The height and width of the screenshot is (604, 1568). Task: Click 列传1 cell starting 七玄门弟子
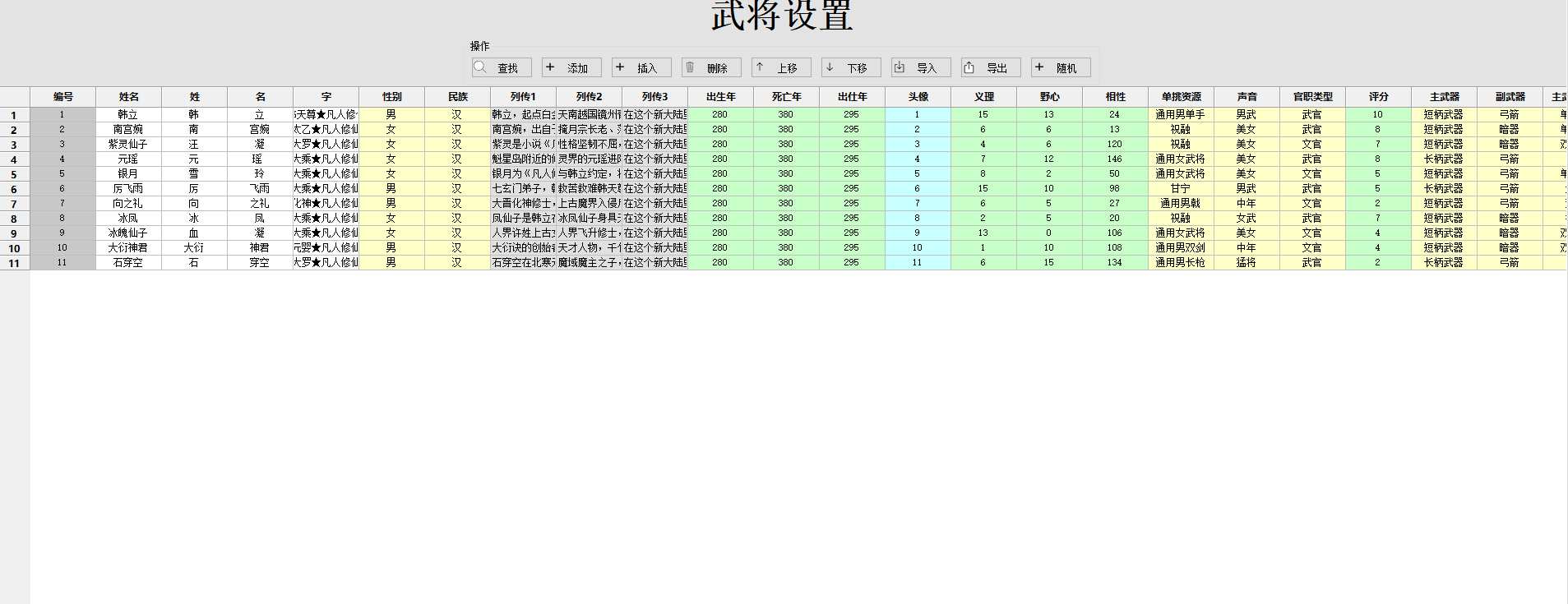[x=524, y=189]
